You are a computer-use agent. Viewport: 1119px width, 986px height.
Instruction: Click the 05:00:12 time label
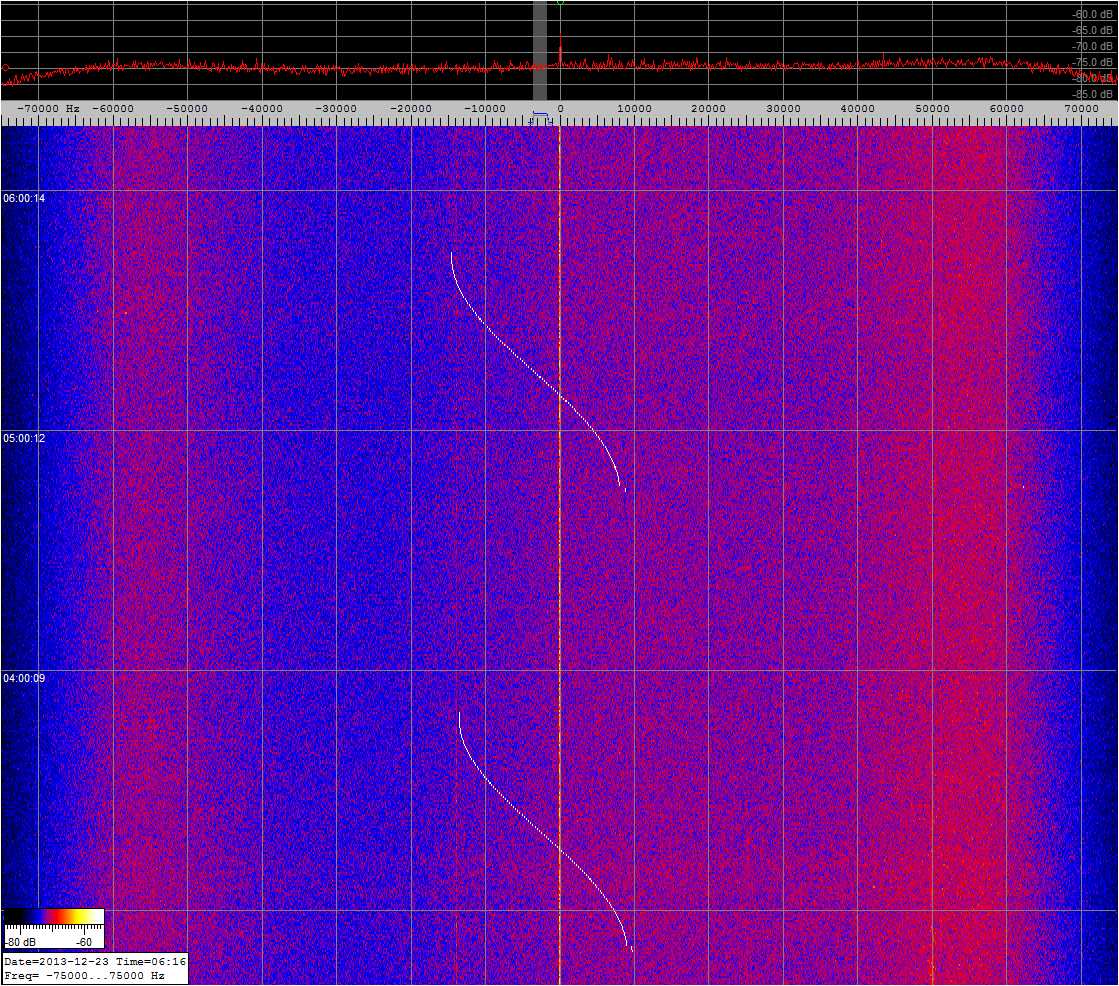[x=24, y=438]
